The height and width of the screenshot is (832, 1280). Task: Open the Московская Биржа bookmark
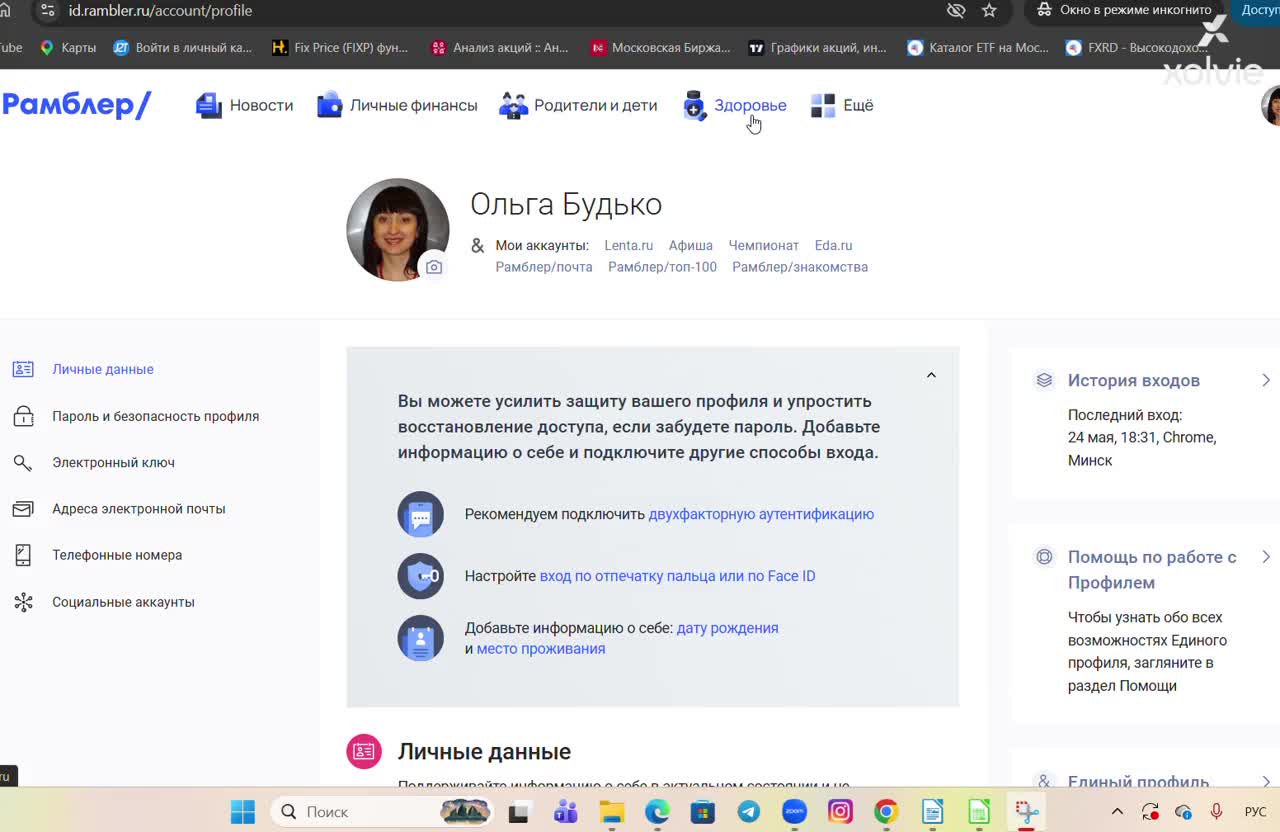(x=660, y=47)
